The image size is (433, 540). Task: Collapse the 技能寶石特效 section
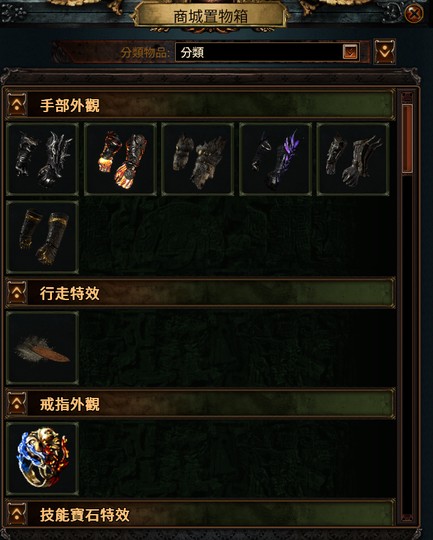click(17, 514)
